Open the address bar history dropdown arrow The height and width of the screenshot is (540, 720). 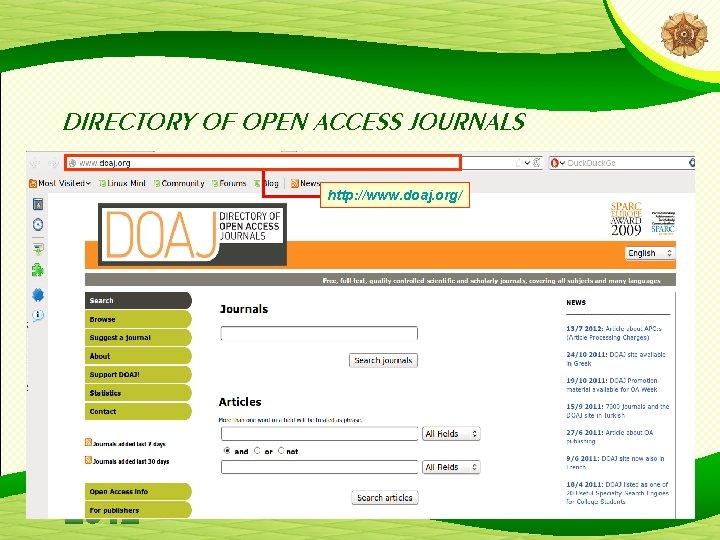[528, 163]
